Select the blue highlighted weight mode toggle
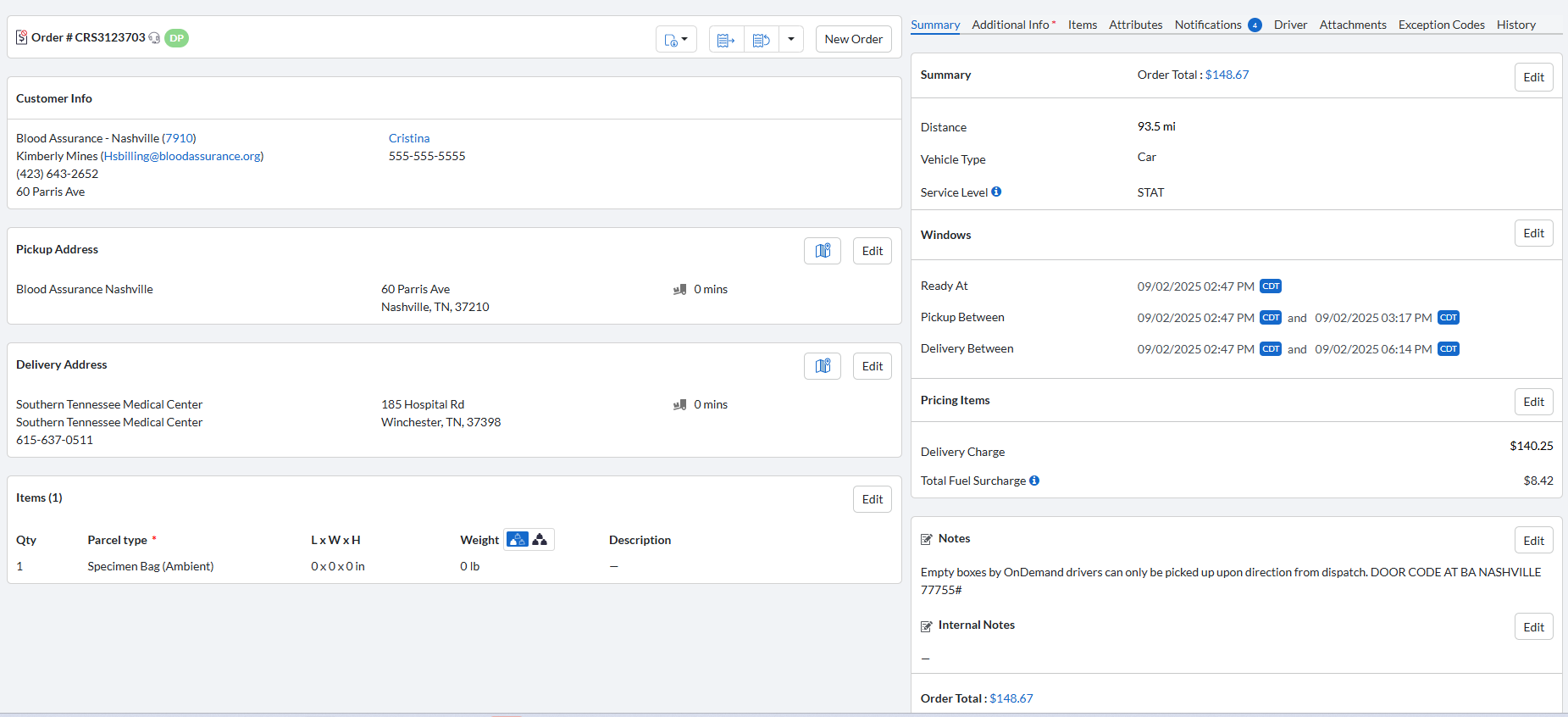Image resolution: width=1568 pixels, height=717 pixels. [517, 540]
